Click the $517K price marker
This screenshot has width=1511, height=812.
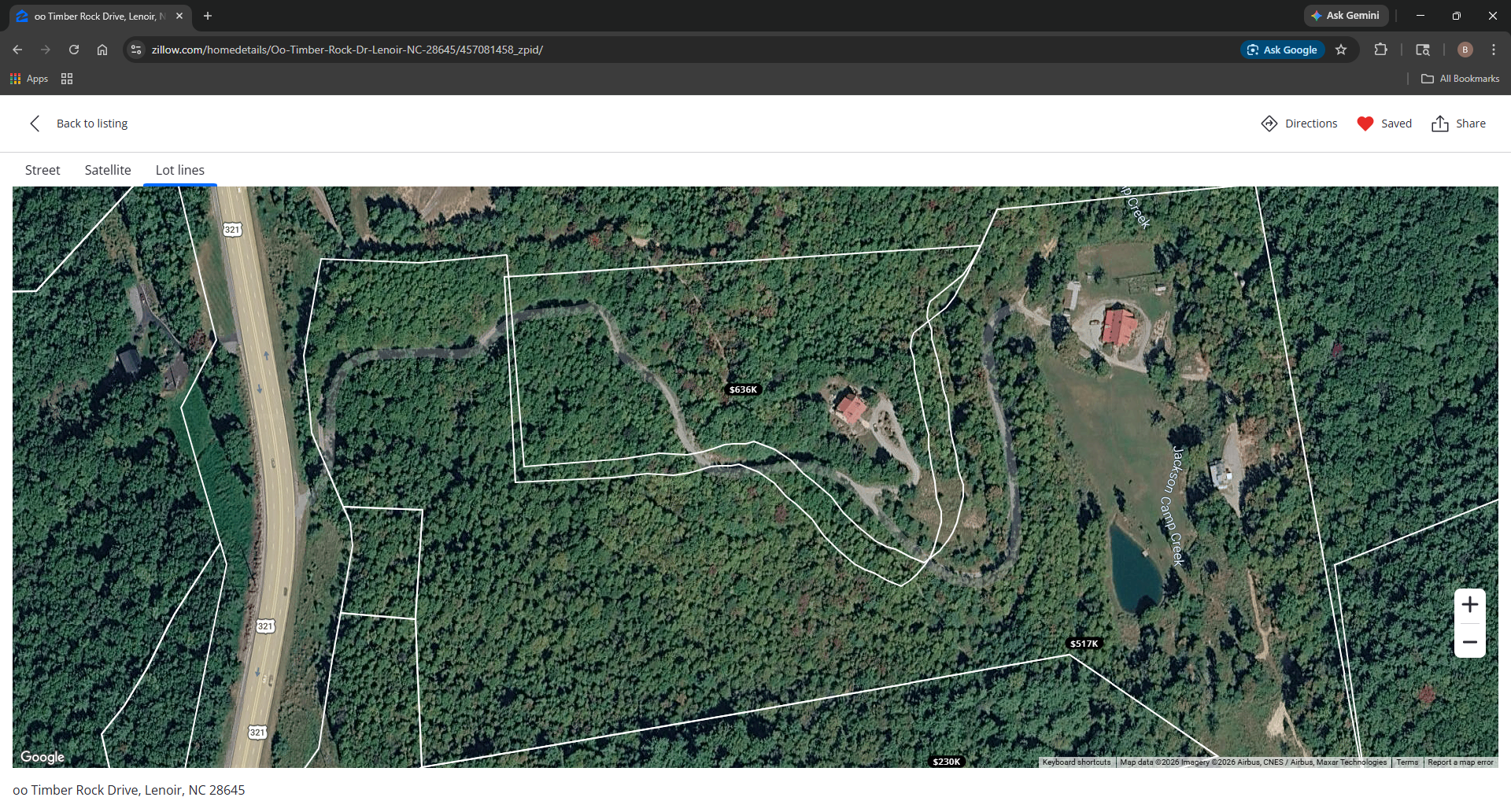1084,644
